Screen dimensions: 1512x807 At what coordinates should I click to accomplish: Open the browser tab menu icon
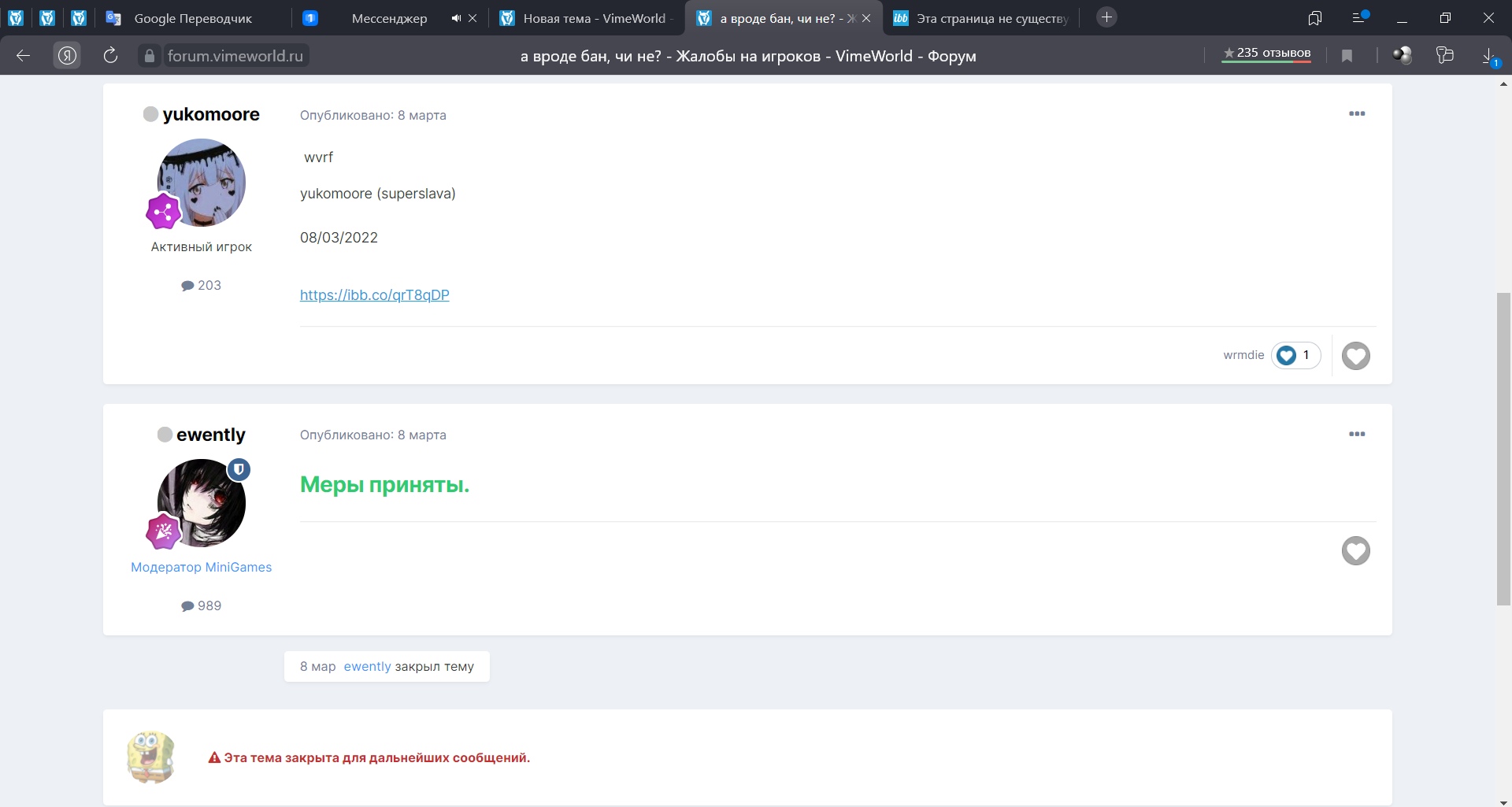(1360, 17)
